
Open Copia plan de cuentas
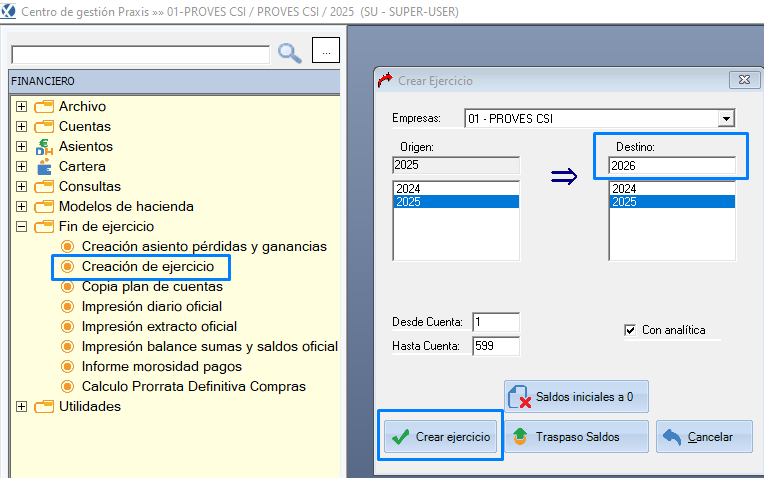click(x=152, y=287)
